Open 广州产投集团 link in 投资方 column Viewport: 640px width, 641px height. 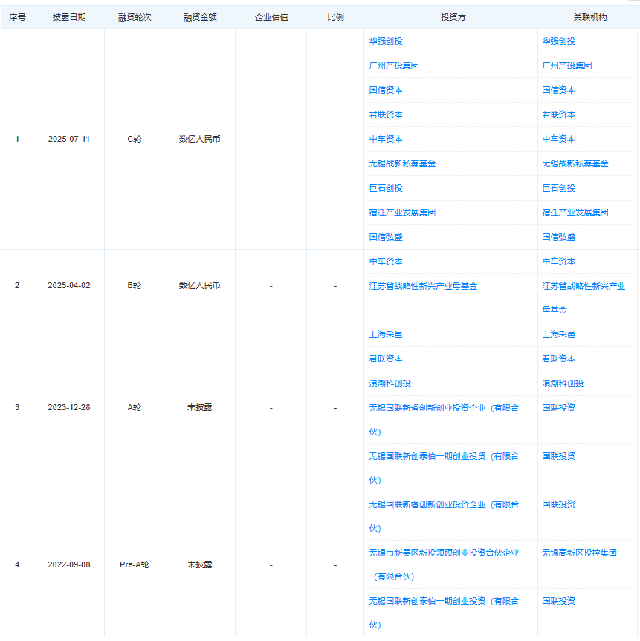(x=393, y=65)
